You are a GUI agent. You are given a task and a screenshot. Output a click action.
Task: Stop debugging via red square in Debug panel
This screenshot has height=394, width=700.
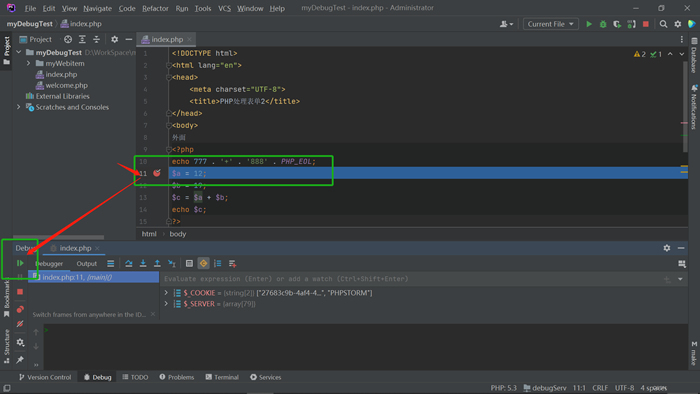(x=20, y=292)
